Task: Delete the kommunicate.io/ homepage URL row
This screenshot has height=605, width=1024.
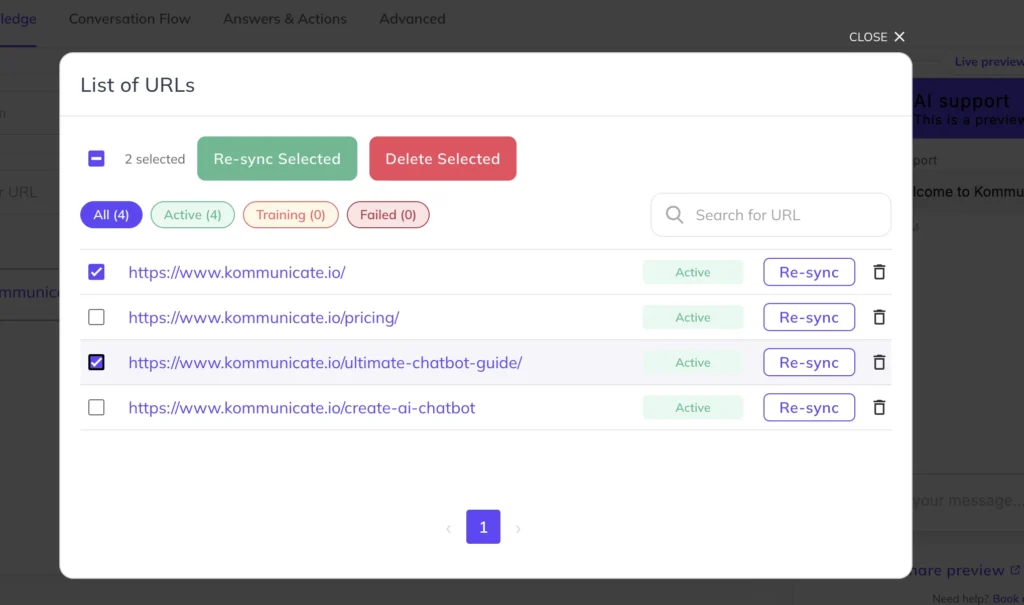Action: tap(879, 272)
